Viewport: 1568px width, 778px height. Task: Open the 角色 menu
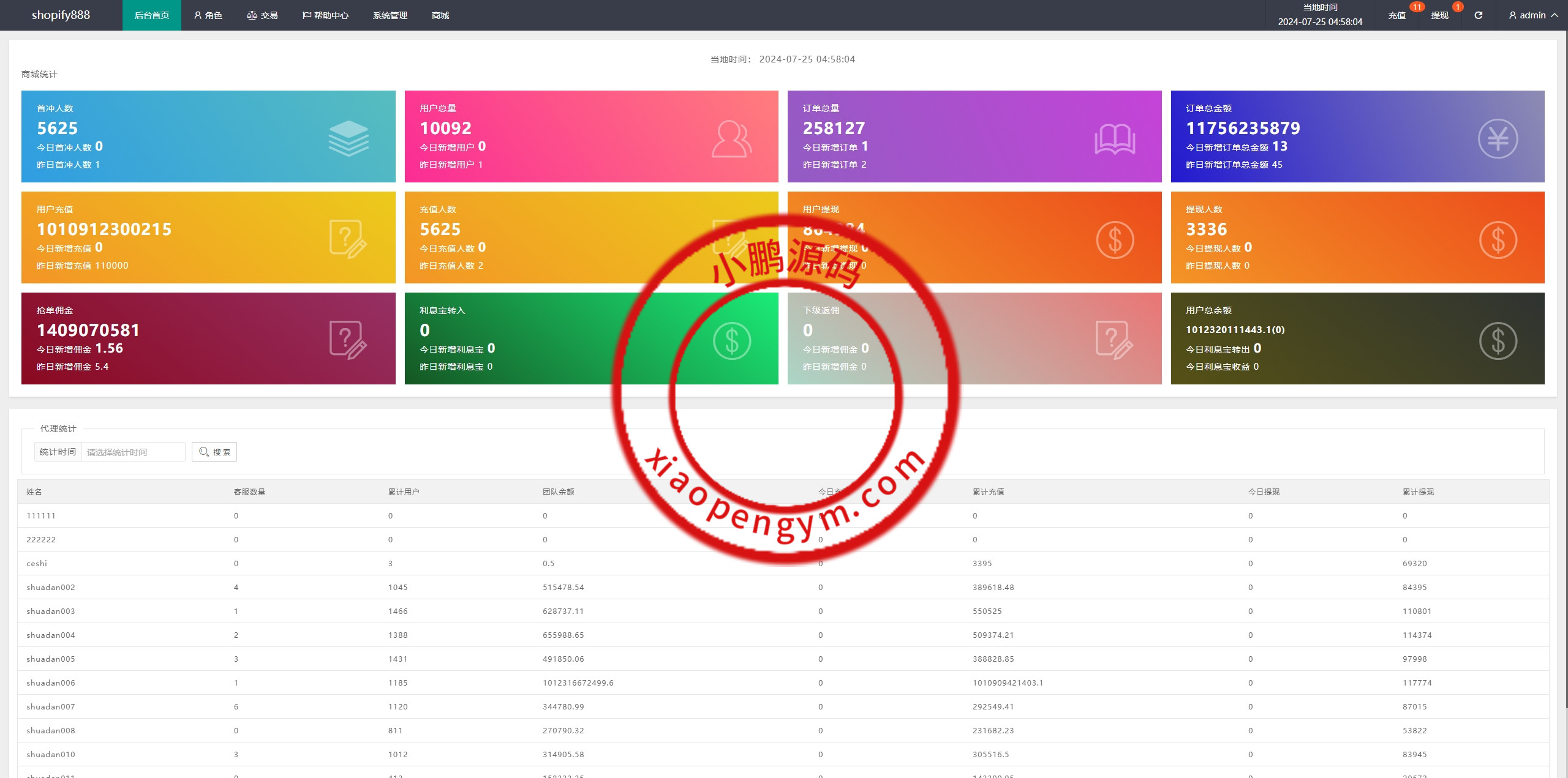point(208,15)
